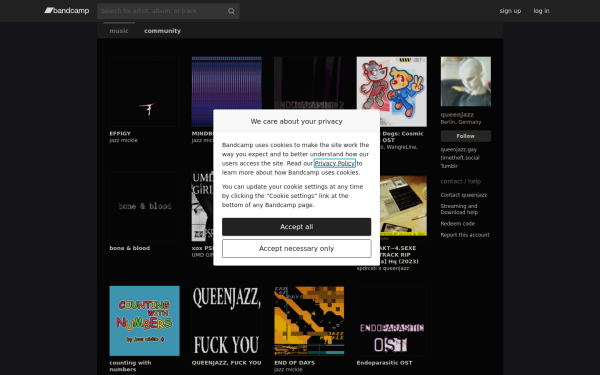The image size is (600, 375).
Task: Open the QUEENJAZZ, FUCK YOU album cover
Action: pyautogui.click(x=227, y=321)
